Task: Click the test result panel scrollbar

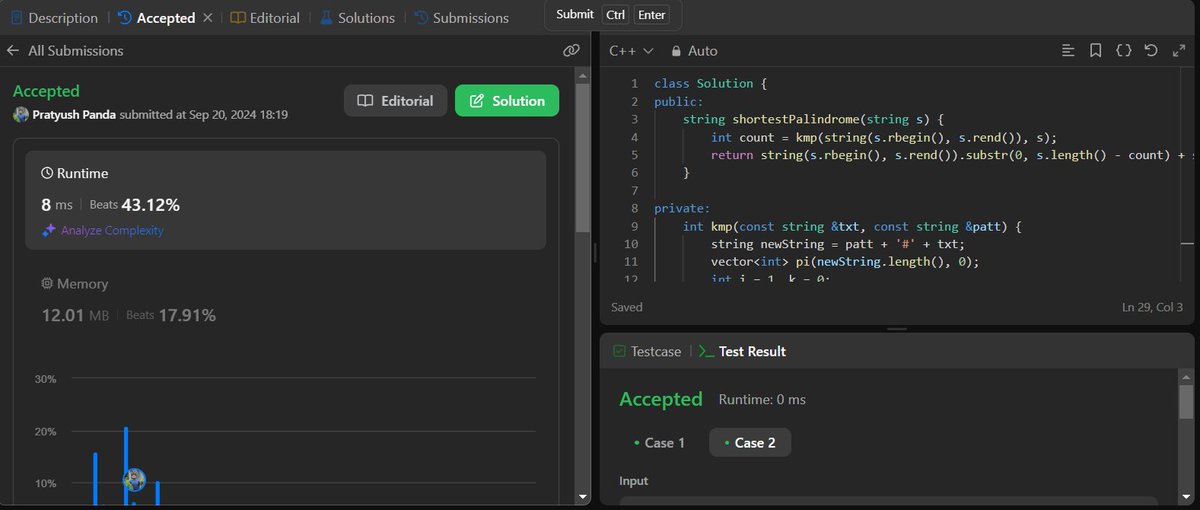Action: (1186, 402)
